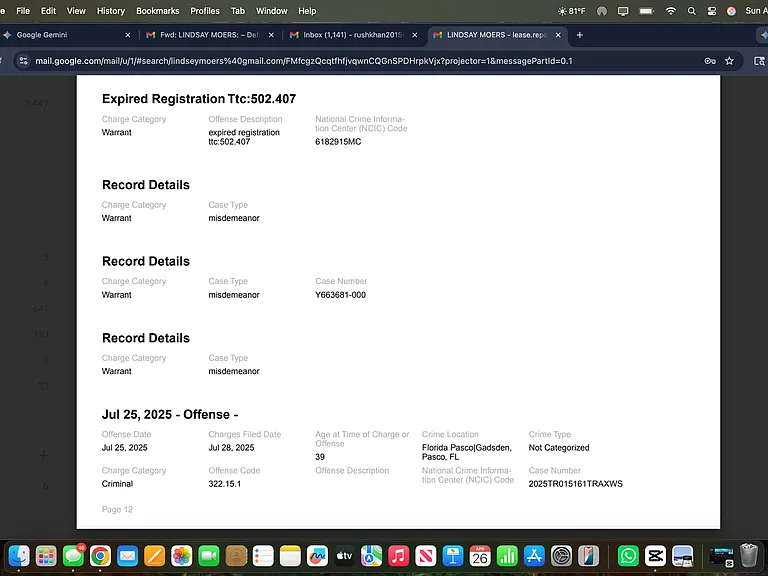The height and width of the screenshot is (576, 768).
Task: Close the LINDSAY MOERS lease tab
Action: 558,35
